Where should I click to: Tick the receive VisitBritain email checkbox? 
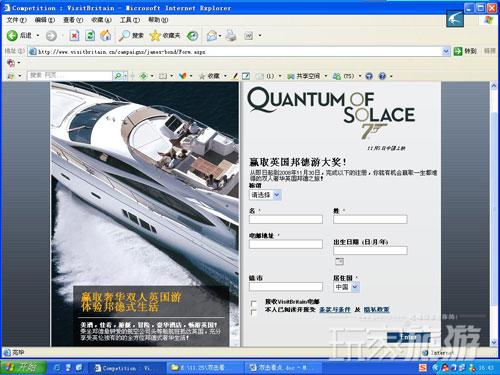tap(254, 304)
